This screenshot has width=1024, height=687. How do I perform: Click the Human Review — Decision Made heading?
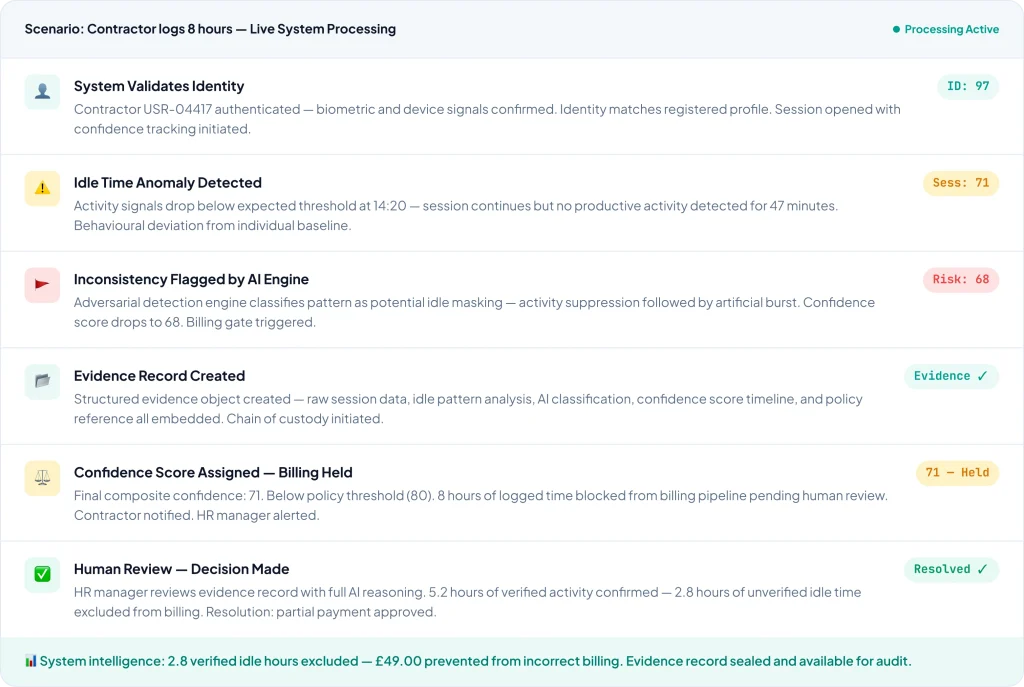[181, 569]
